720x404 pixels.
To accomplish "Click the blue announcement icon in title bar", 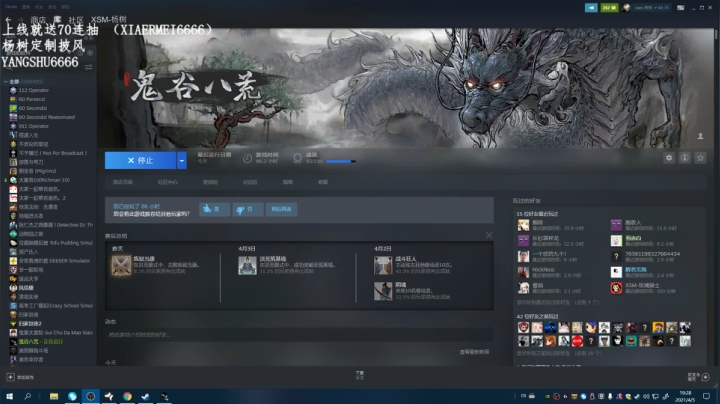I will point(591,8).
